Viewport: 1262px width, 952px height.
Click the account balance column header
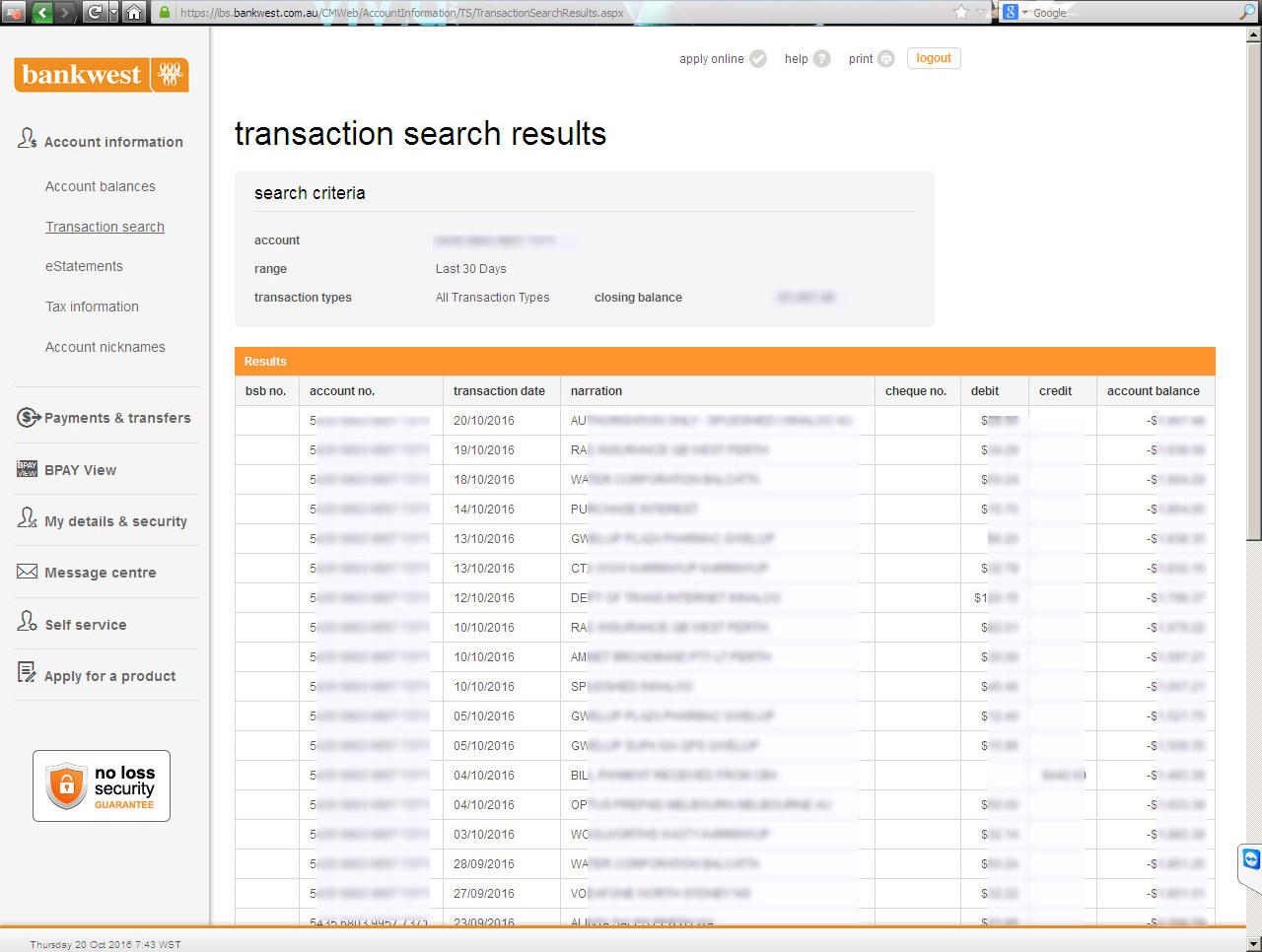coord(1154,391)
